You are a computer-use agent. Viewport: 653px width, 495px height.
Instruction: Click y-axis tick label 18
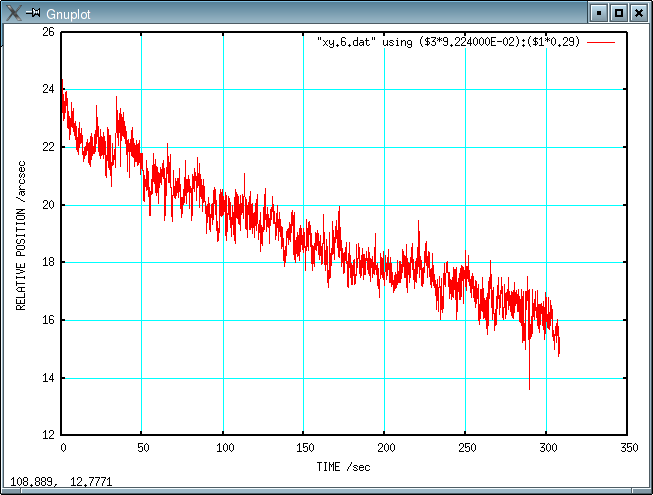pyautogui.click(x=48, y=262)
